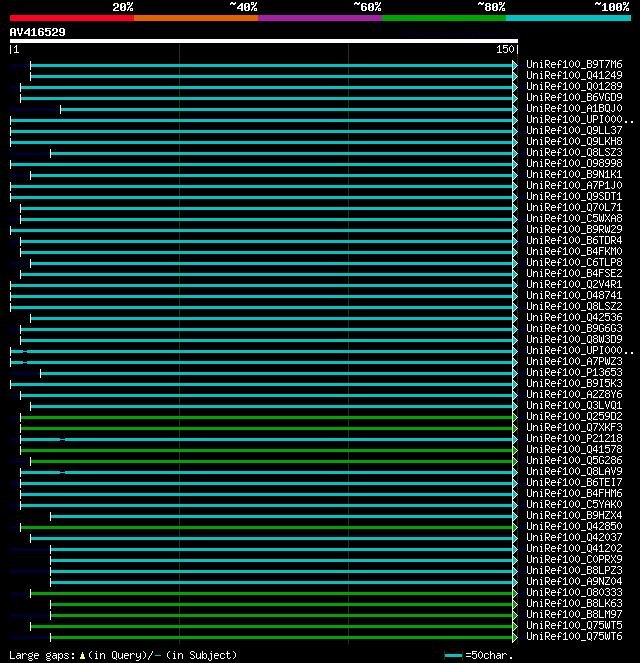This screenshot has height=663, width=640.
Task: Open the UniRef100_Q75WT6 label
Action: [574, 636]
